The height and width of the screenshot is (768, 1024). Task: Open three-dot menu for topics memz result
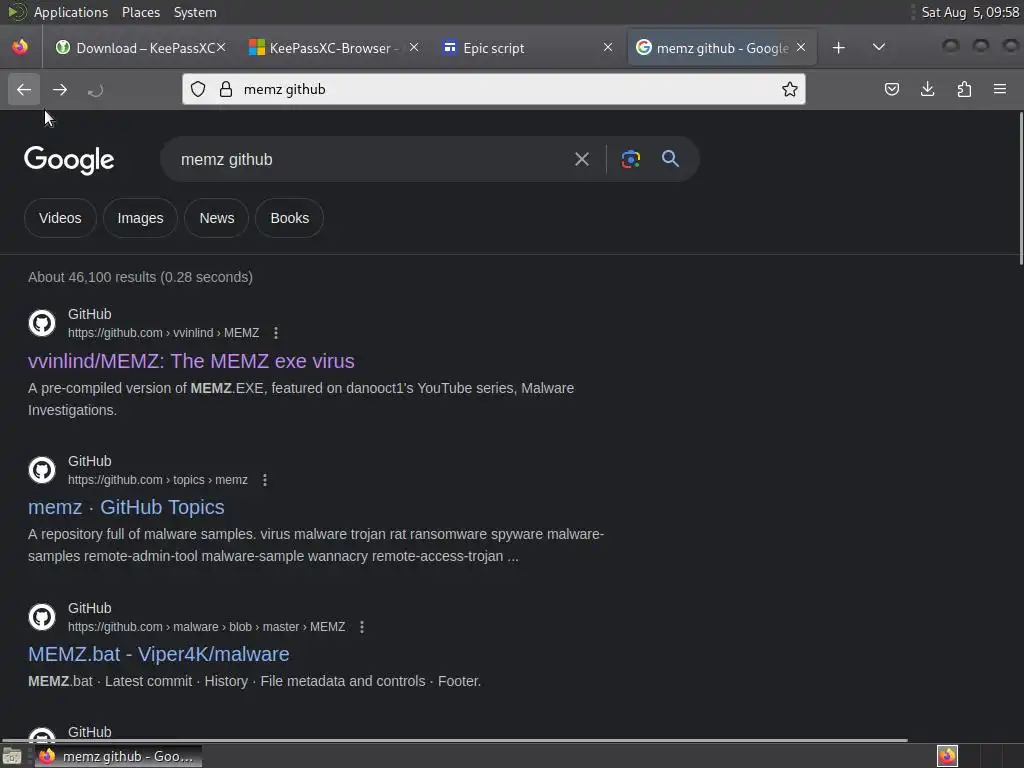coord(264,480)
